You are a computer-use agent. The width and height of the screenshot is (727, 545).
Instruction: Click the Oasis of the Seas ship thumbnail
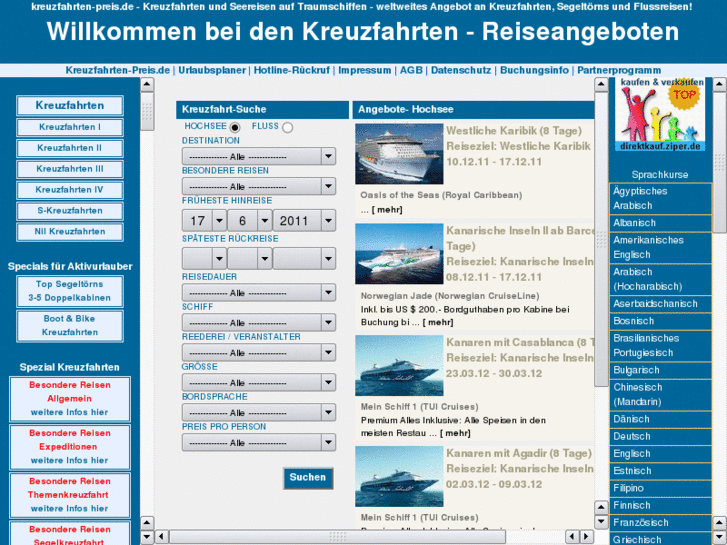(x=399, y=154)
